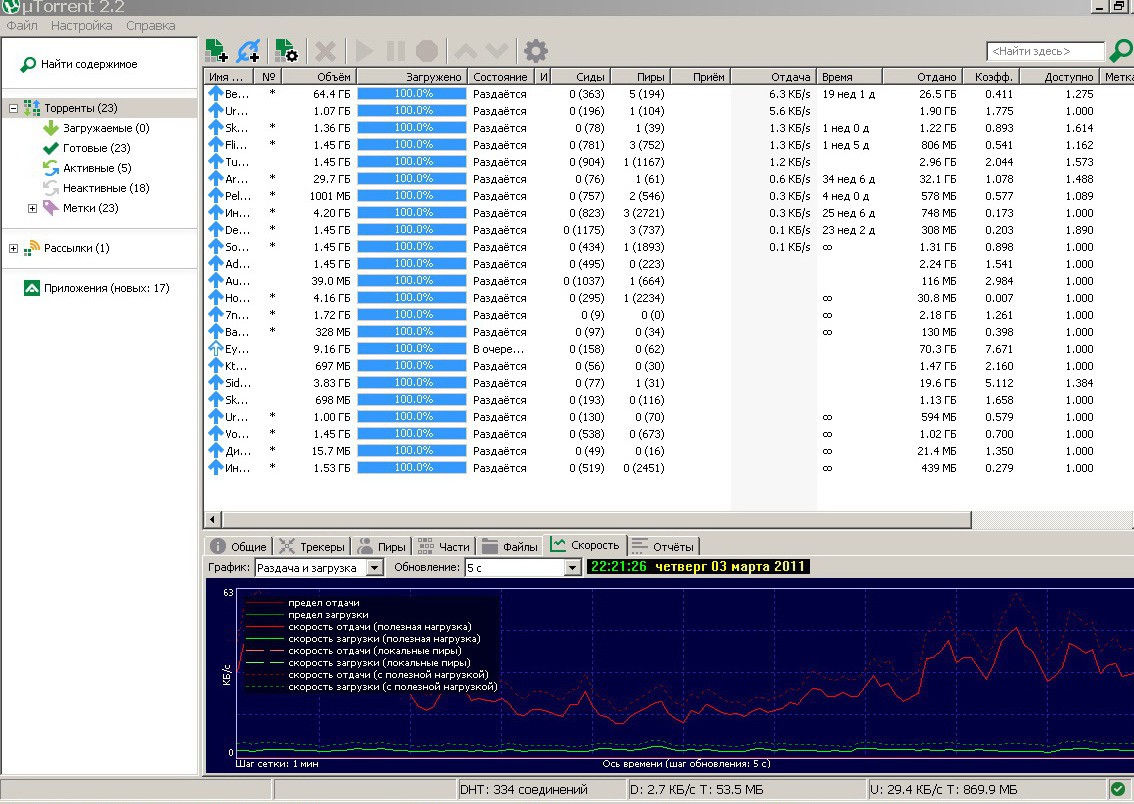Viewport: 1134px width, 804px height.
Task: Click 'Найти содержимое' in the sidebar
Action: coord(89,64)
